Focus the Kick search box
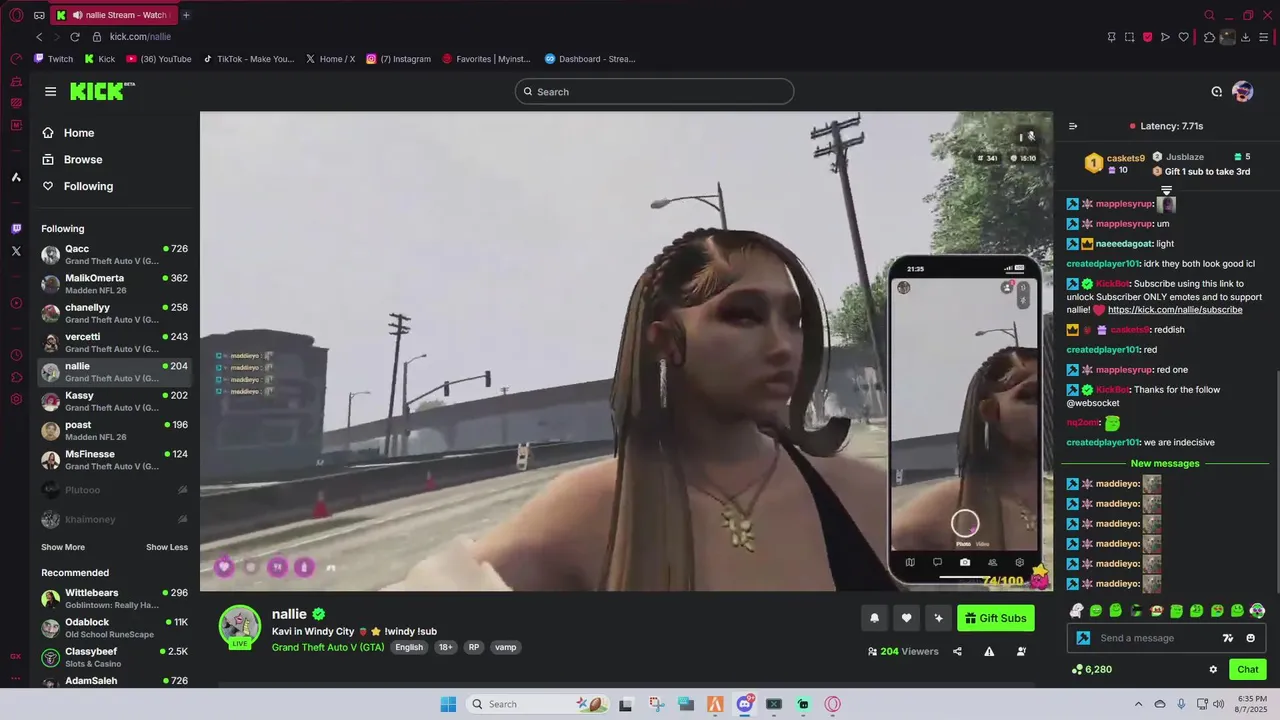 [654, 92]
